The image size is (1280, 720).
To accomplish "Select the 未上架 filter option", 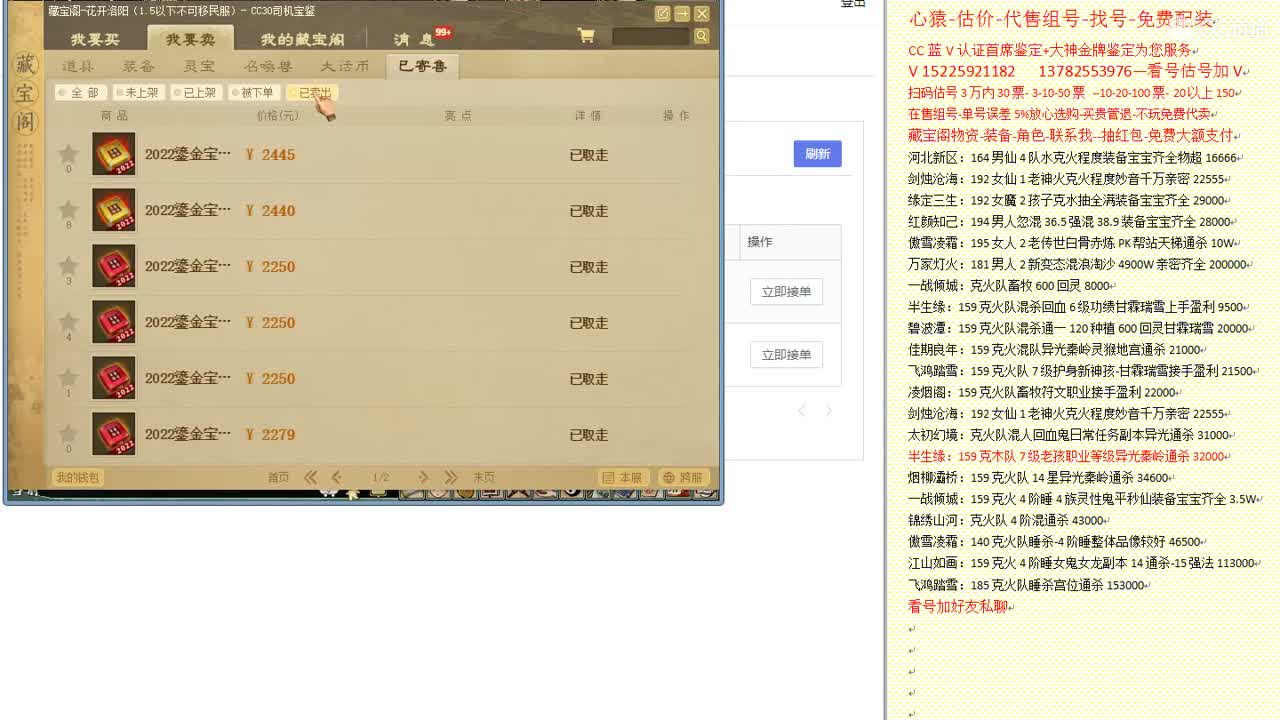I will click(138, 92).
